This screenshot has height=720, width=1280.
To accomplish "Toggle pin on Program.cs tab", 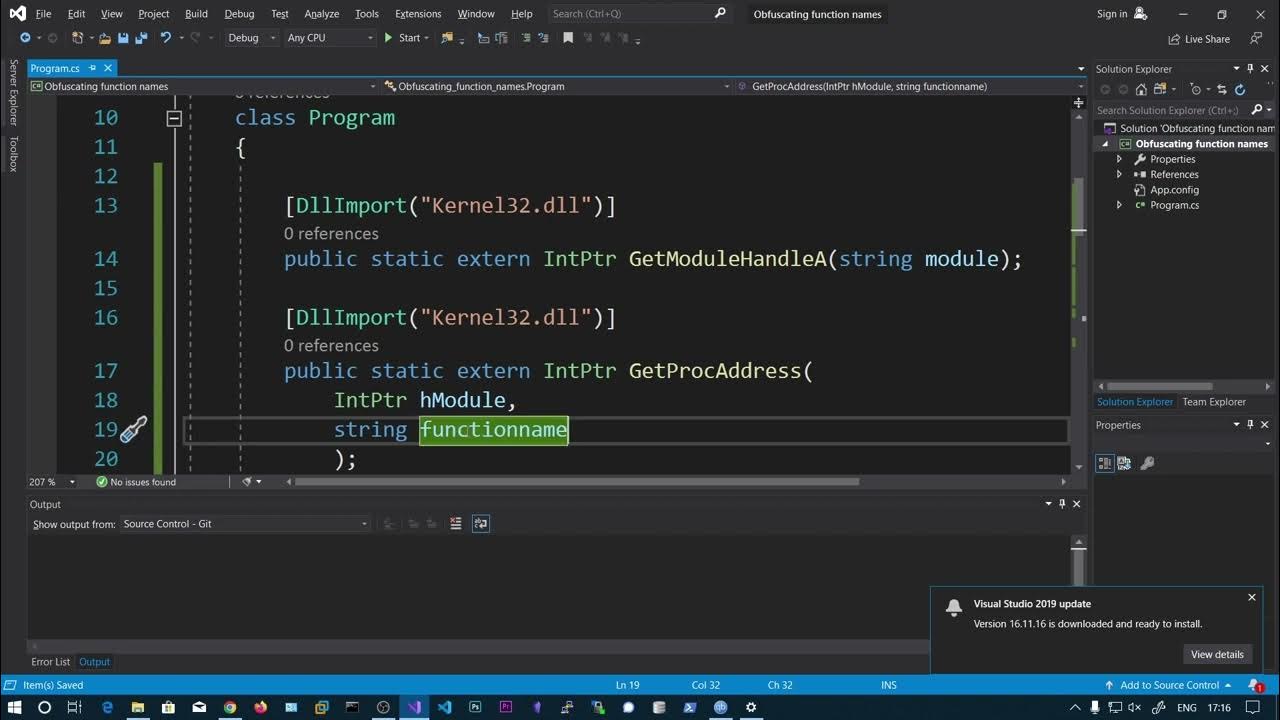I will point(92,68).
